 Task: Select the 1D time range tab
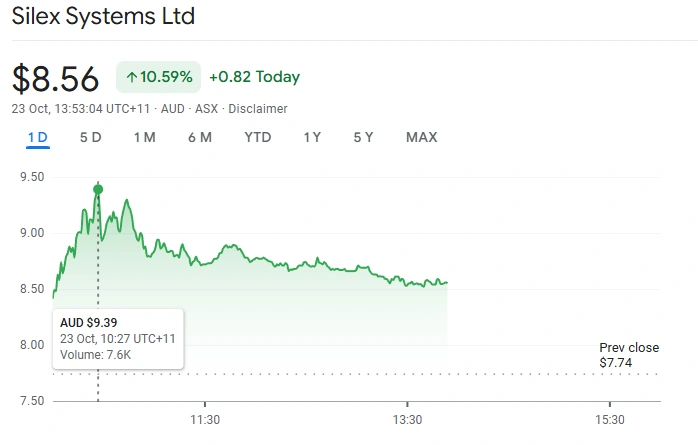(x=38, y=137)
